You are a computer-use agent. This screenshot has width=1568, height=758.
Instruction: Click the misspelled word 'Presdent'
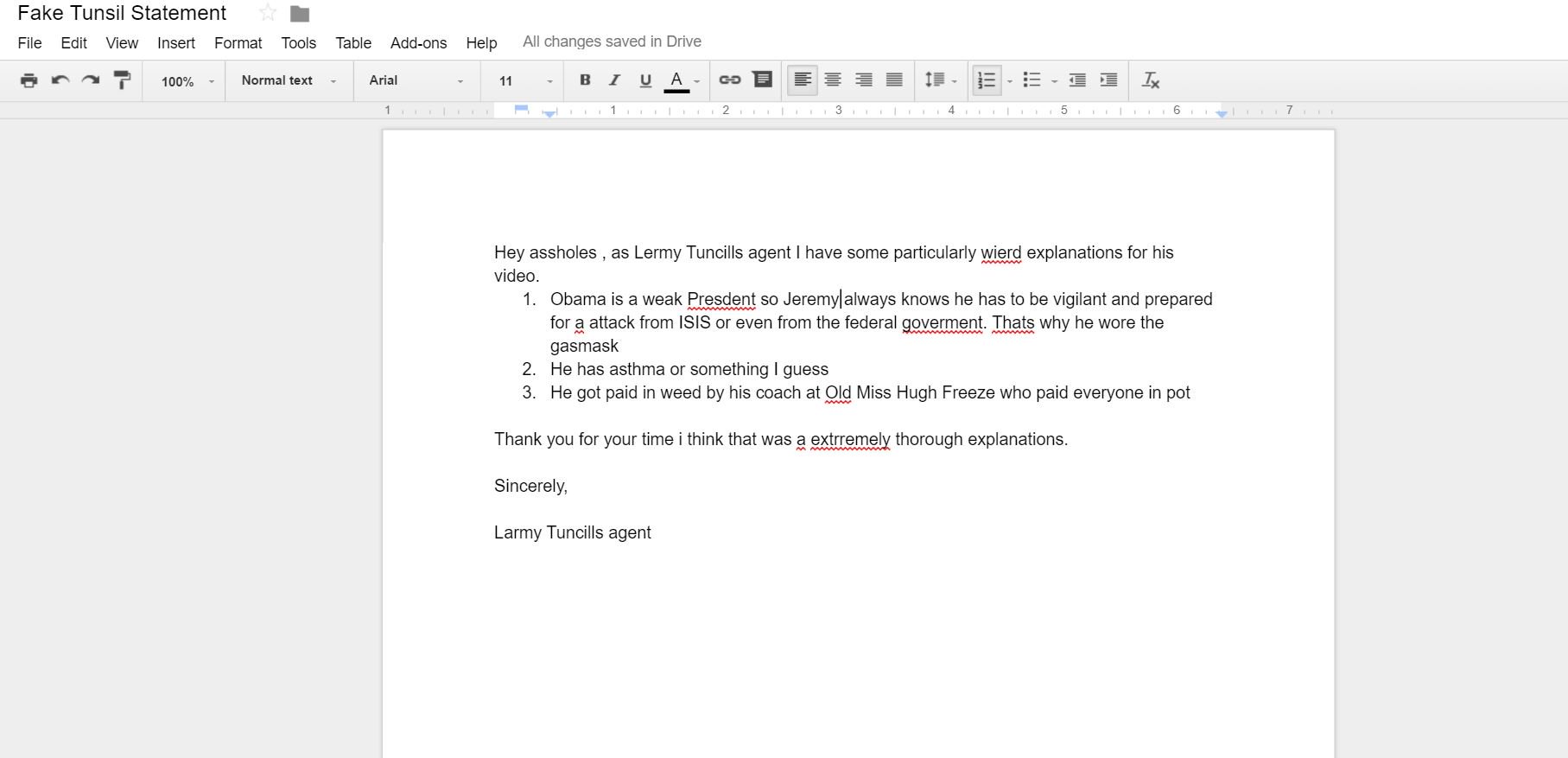click(x=721, y=300)
